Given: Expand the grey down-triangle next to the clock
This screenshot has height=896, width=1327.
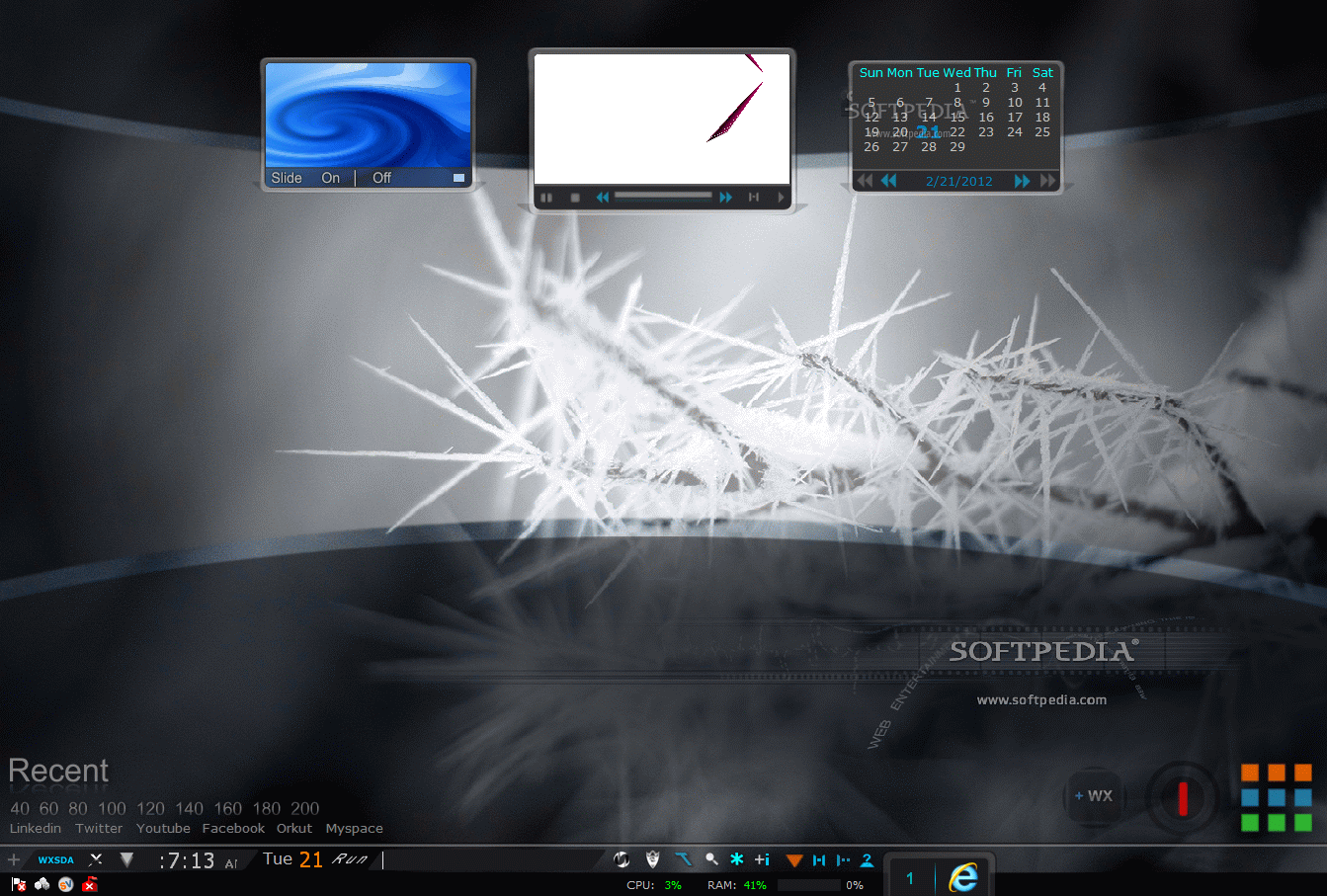Looking at the screenshot, I should pos(126,859).
